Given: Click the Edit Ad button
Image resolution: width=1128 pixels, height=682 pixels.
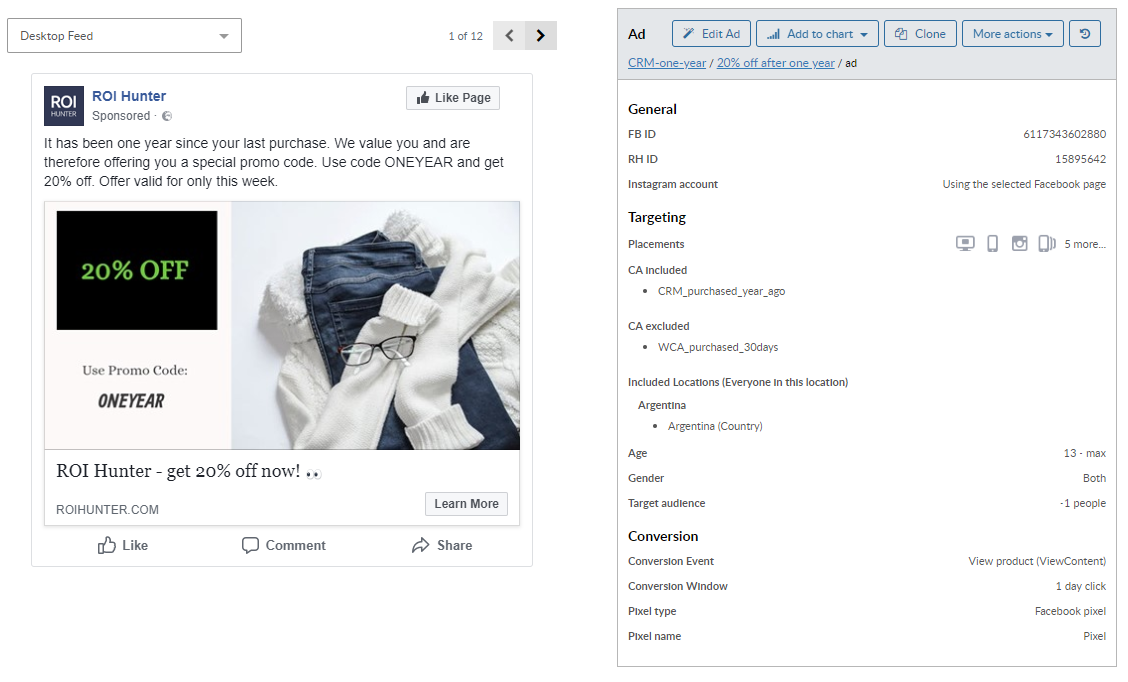Looking at the screenshot, I should coord(711,34).
